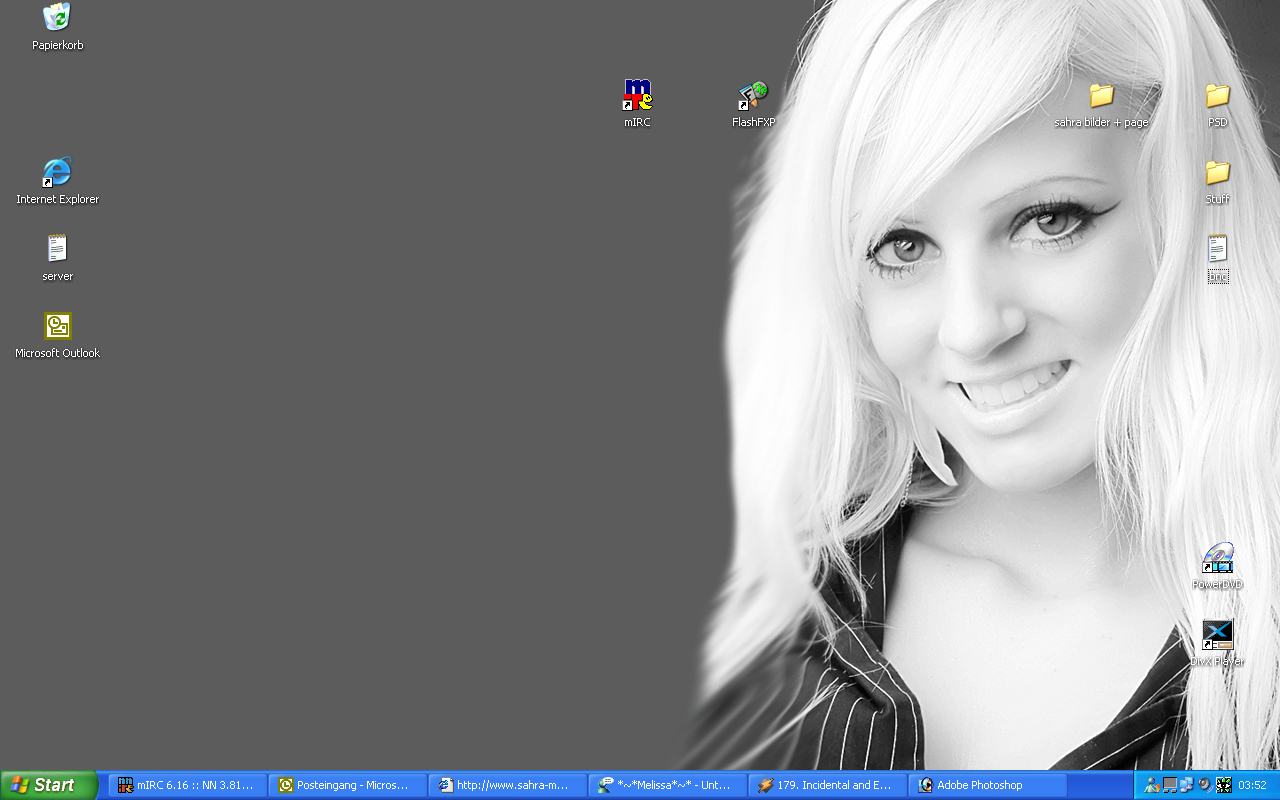Select the Stuff folder icon
This screenshot has height=800, width=1280.
(x=1217, y=173)
